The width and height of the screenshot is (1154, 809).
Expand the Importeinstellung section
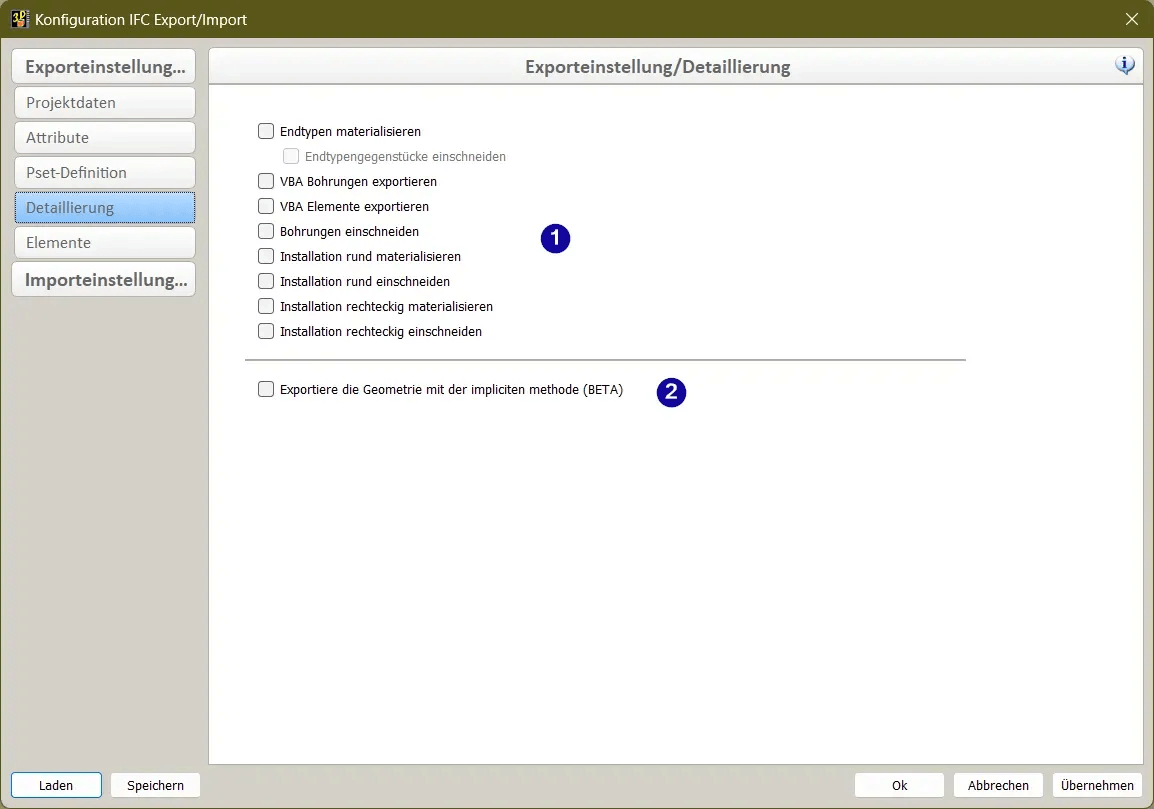pos(104,280)
